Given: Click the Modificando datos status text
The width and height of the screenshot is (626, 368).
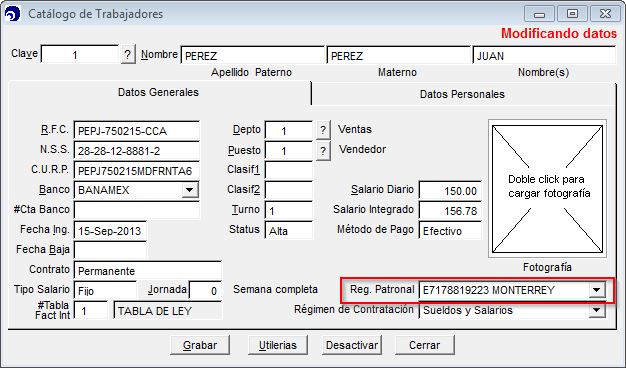Looking at the screenshot, I should coord(559,34).
